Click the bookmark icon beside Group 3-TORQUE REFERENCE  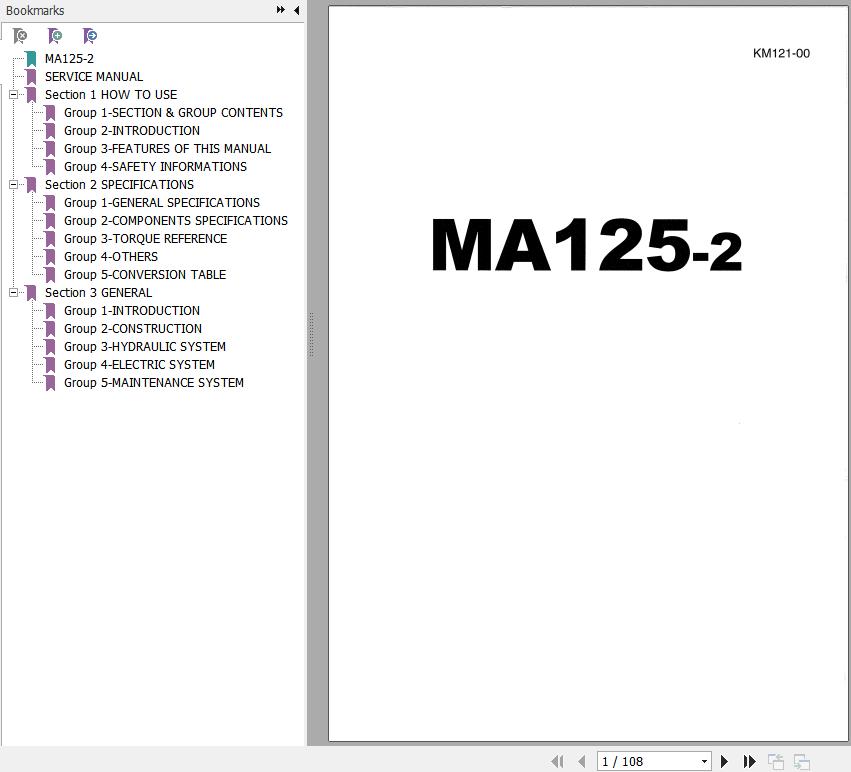50,238
